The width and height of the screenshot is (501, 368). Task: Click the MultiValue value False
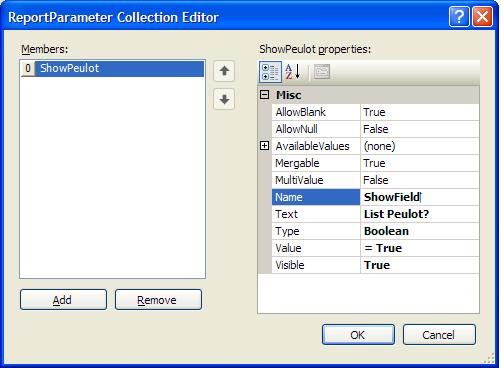click(x=420, y=180)
